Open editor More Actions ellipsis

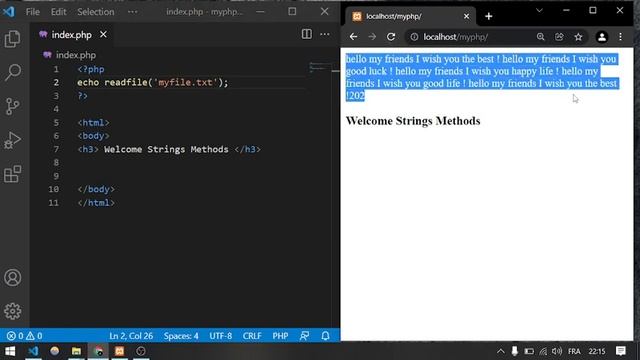325,34
